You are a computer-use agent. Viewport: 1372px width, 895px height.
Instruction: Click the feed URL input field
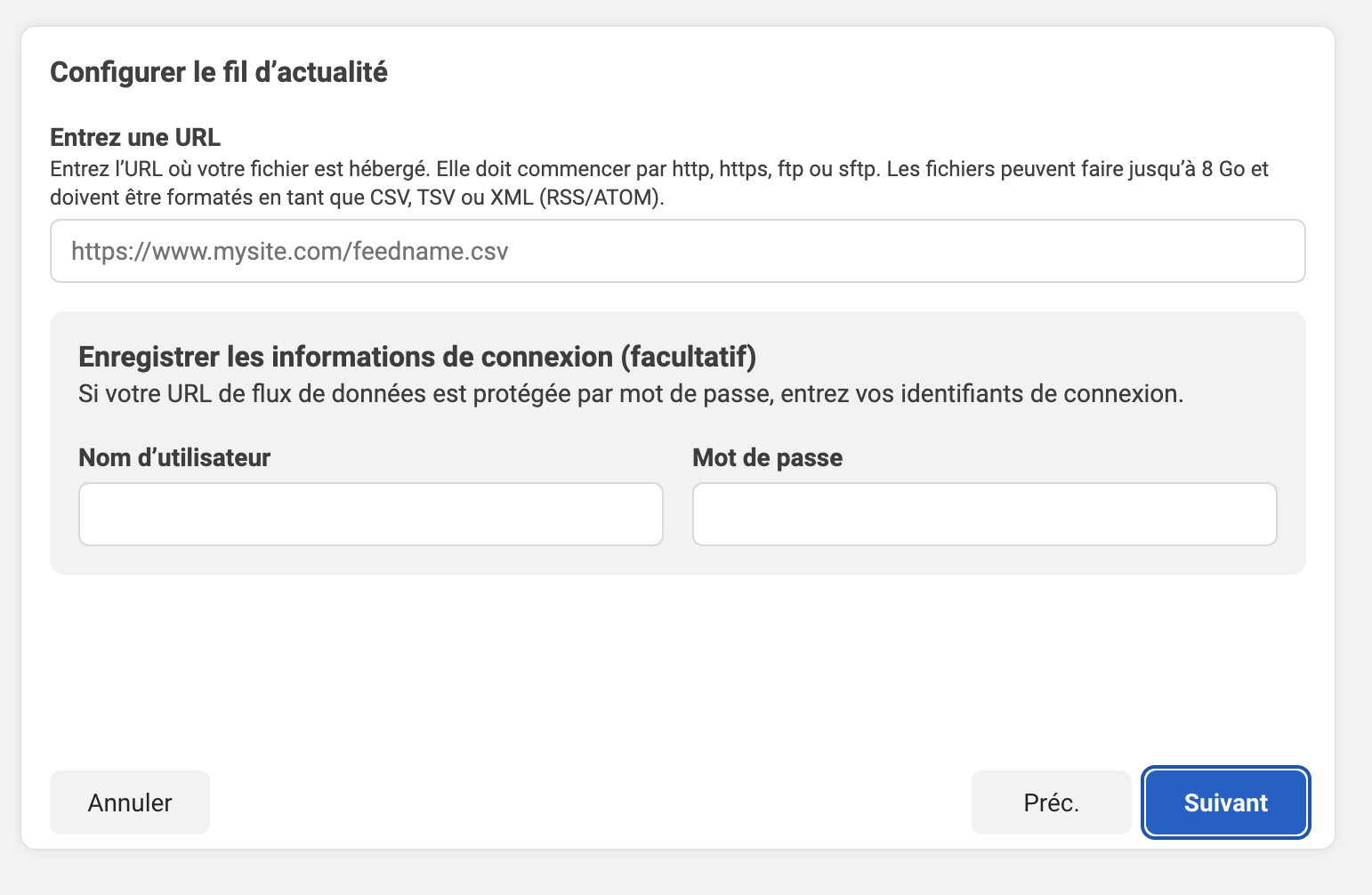coord(676,251)
